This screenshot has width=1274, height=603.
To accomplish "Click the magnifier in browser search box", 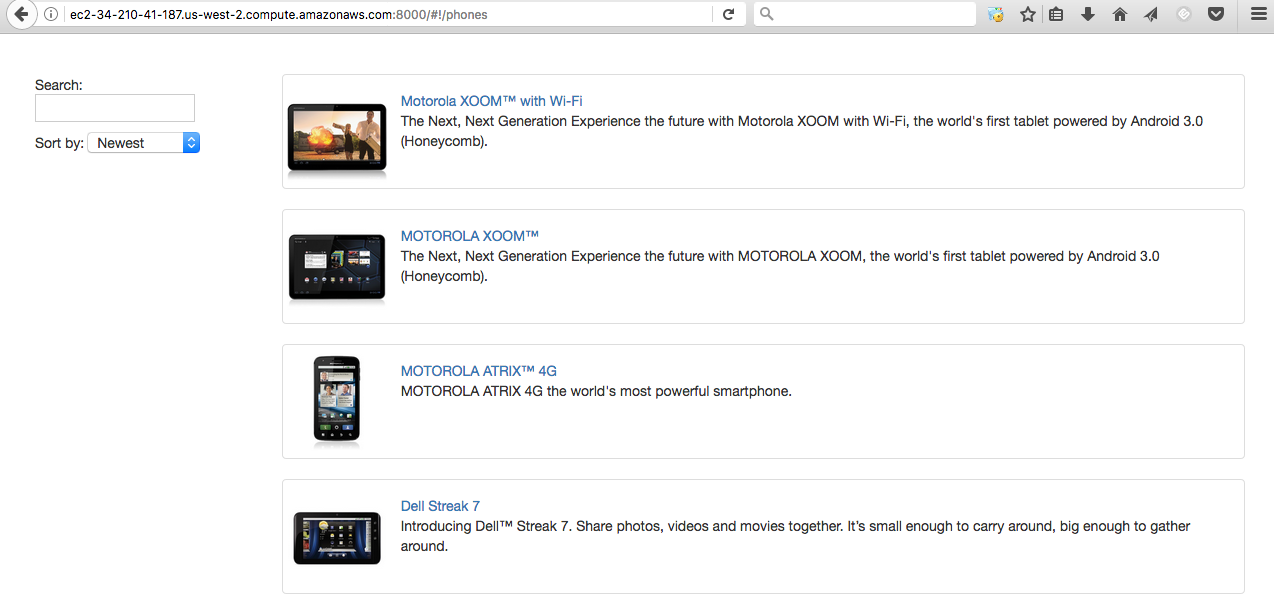I will click(767, 14).
